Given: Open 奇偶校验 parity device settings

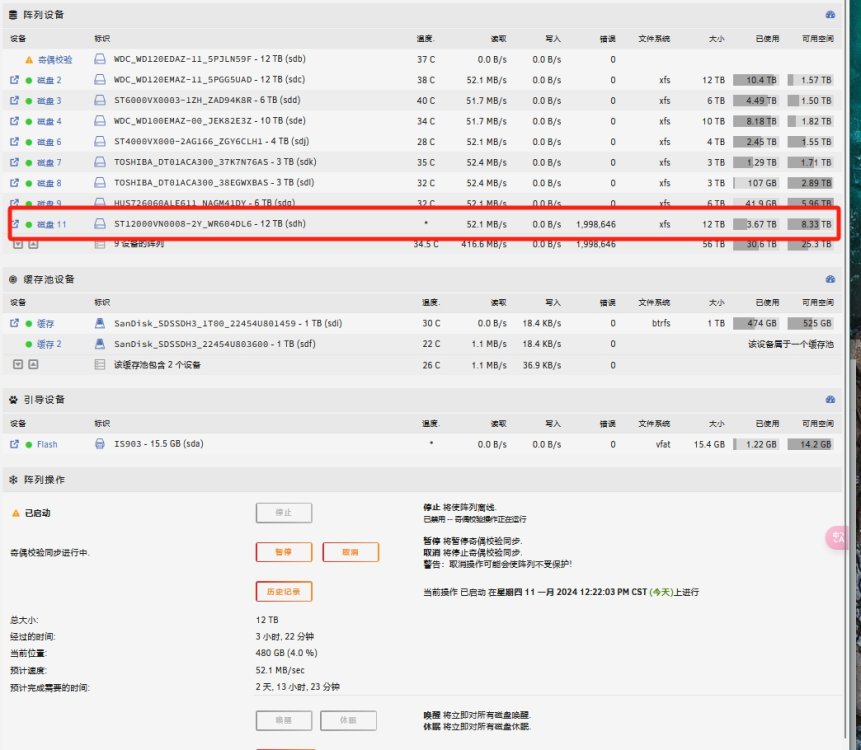Looking at the screenshot, I should coord(55,59).
